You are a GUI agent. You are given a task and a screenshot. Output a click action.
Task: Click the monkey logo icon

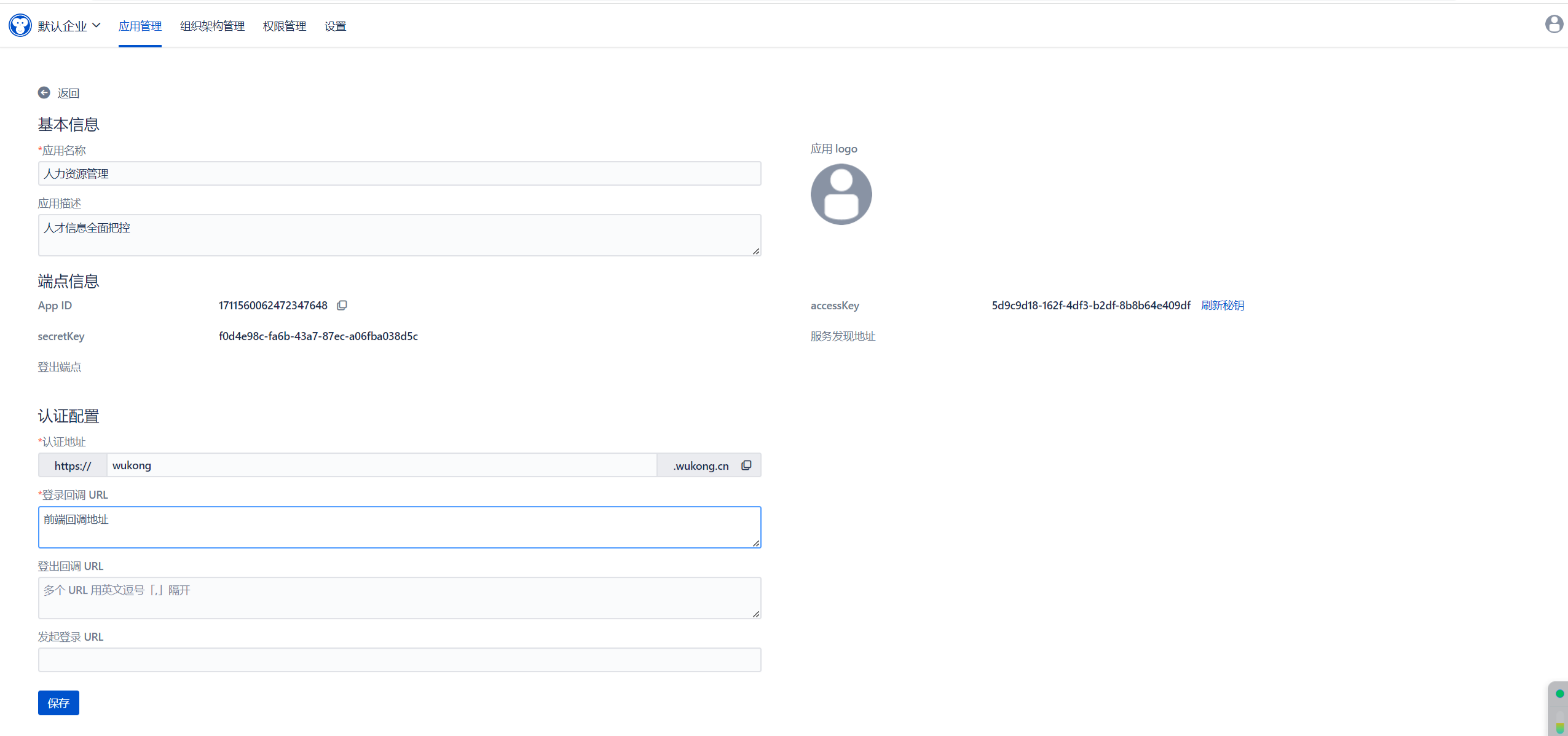tap(20, 25)
